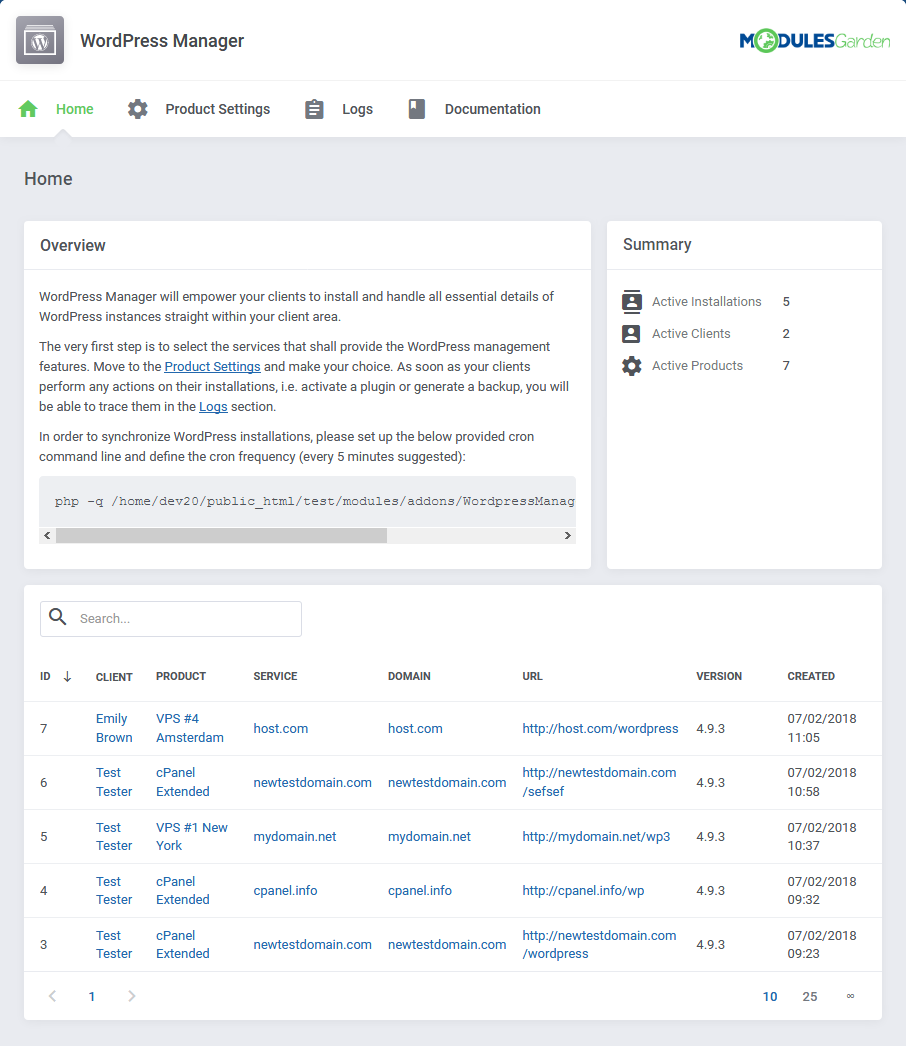The width and height of the screenshot is (906, 1046).
Task: Show 10 entries per page
Action: [770, 997]
